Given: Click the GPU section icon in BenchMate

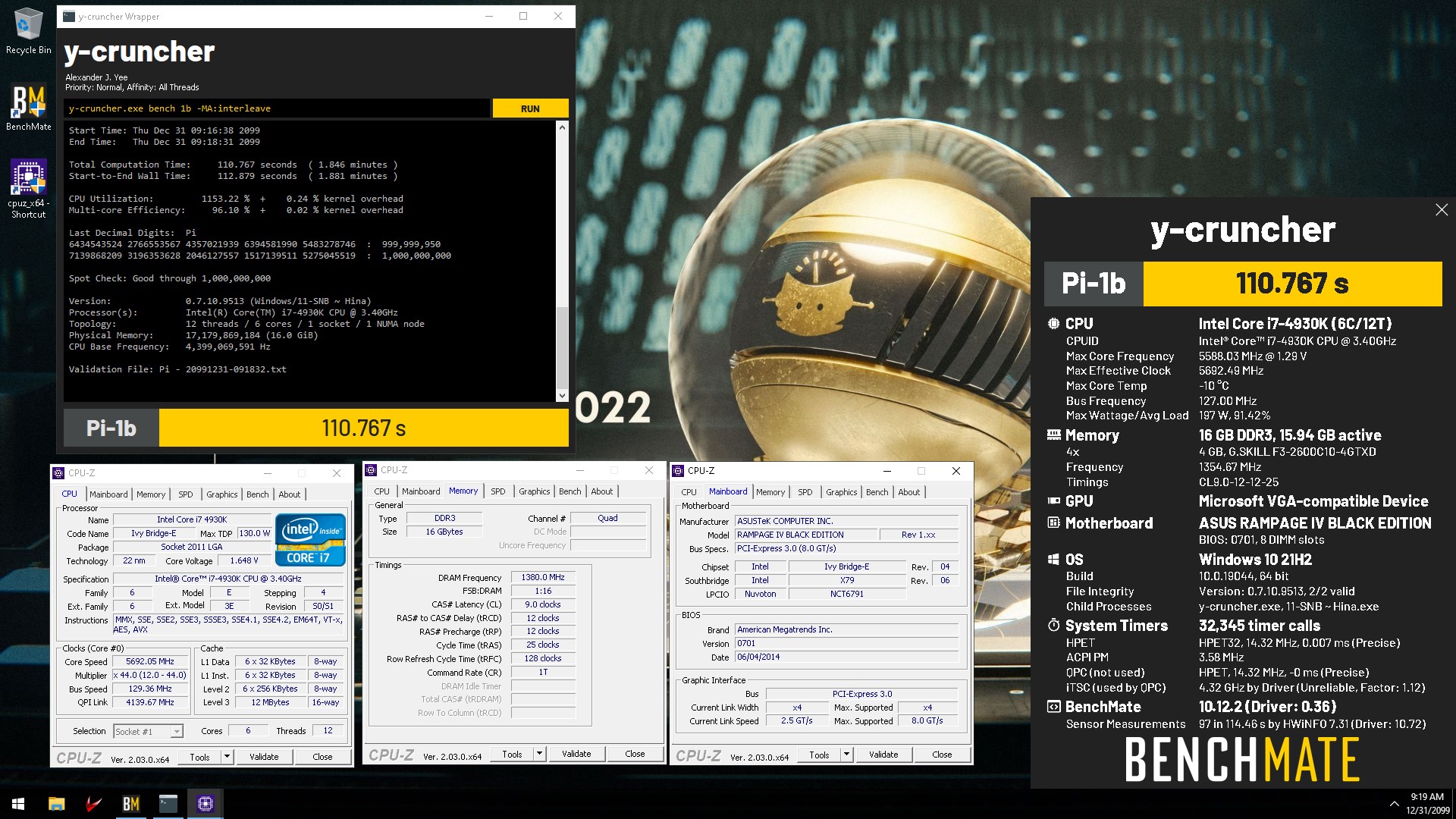Looking at the screenshot, I should [x=1053, y=501].
